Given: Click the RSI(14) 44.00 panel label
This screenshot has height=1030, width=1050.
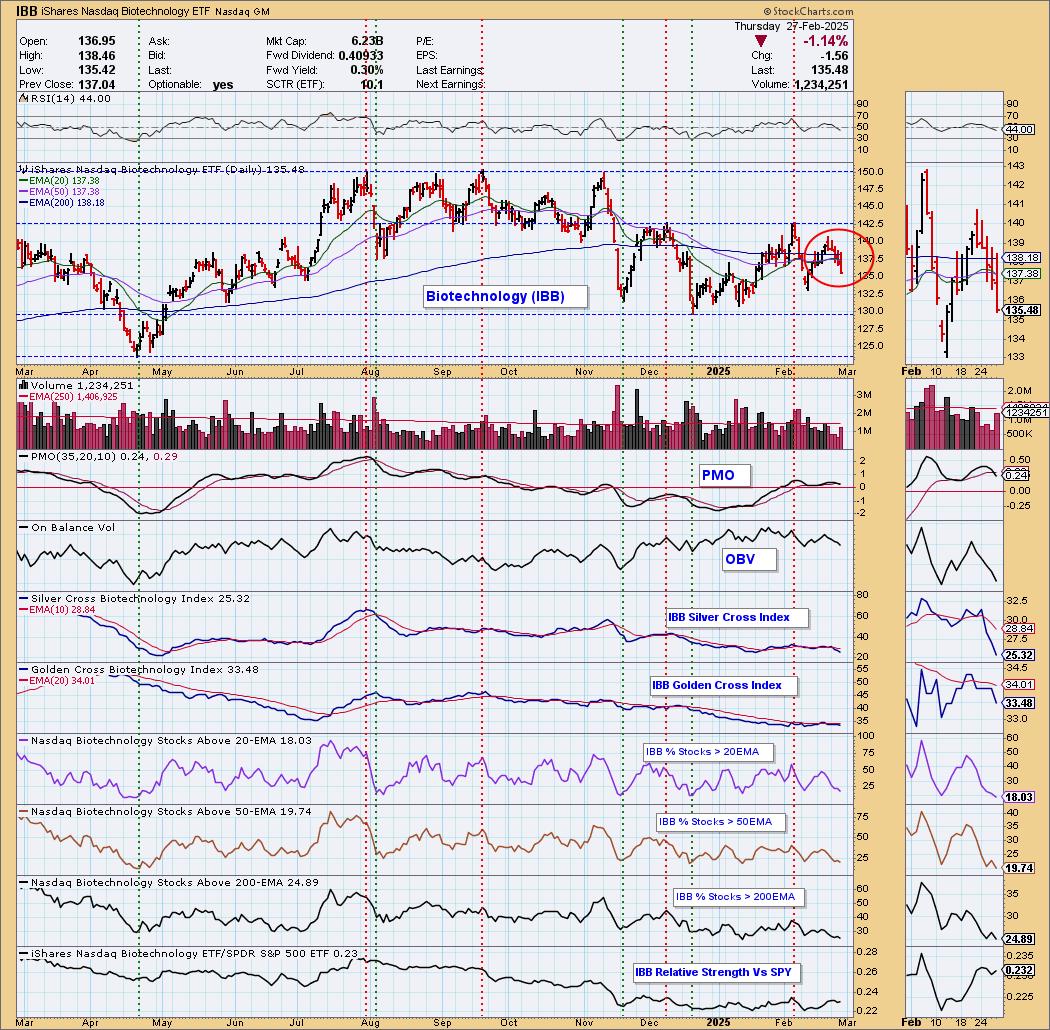Looking at the screenshot, I should 64,98.
